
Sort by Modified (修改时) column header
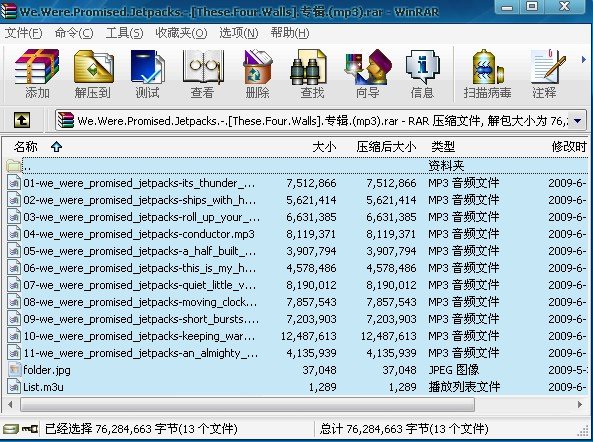[x=569, y=146]
